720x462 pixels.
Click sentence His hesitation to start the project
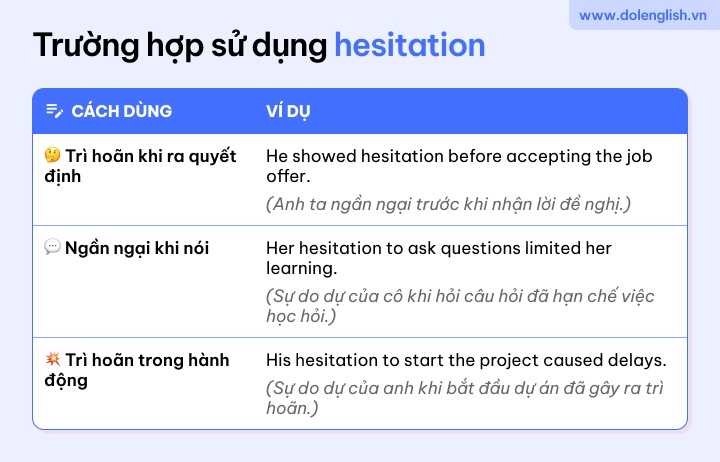(466, 360)
